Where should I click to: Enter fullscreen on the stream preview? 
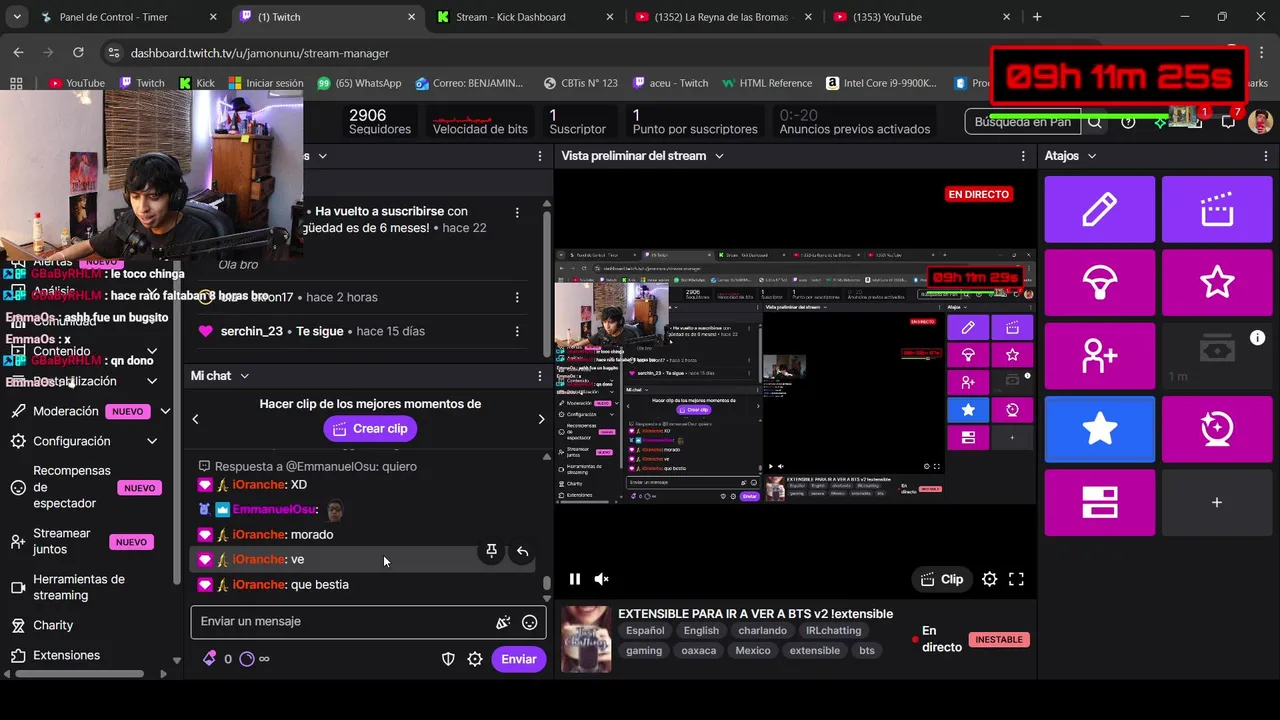[x=1016, y=579]
